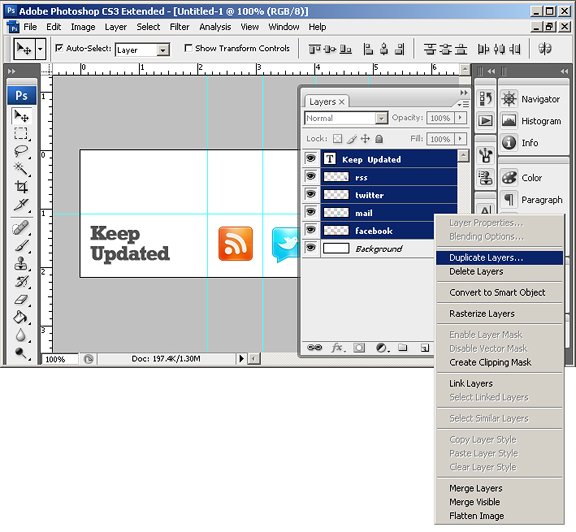The image size is (576, 532).
Task: Open the Paragraph panel
Action: tap(532, 200)
